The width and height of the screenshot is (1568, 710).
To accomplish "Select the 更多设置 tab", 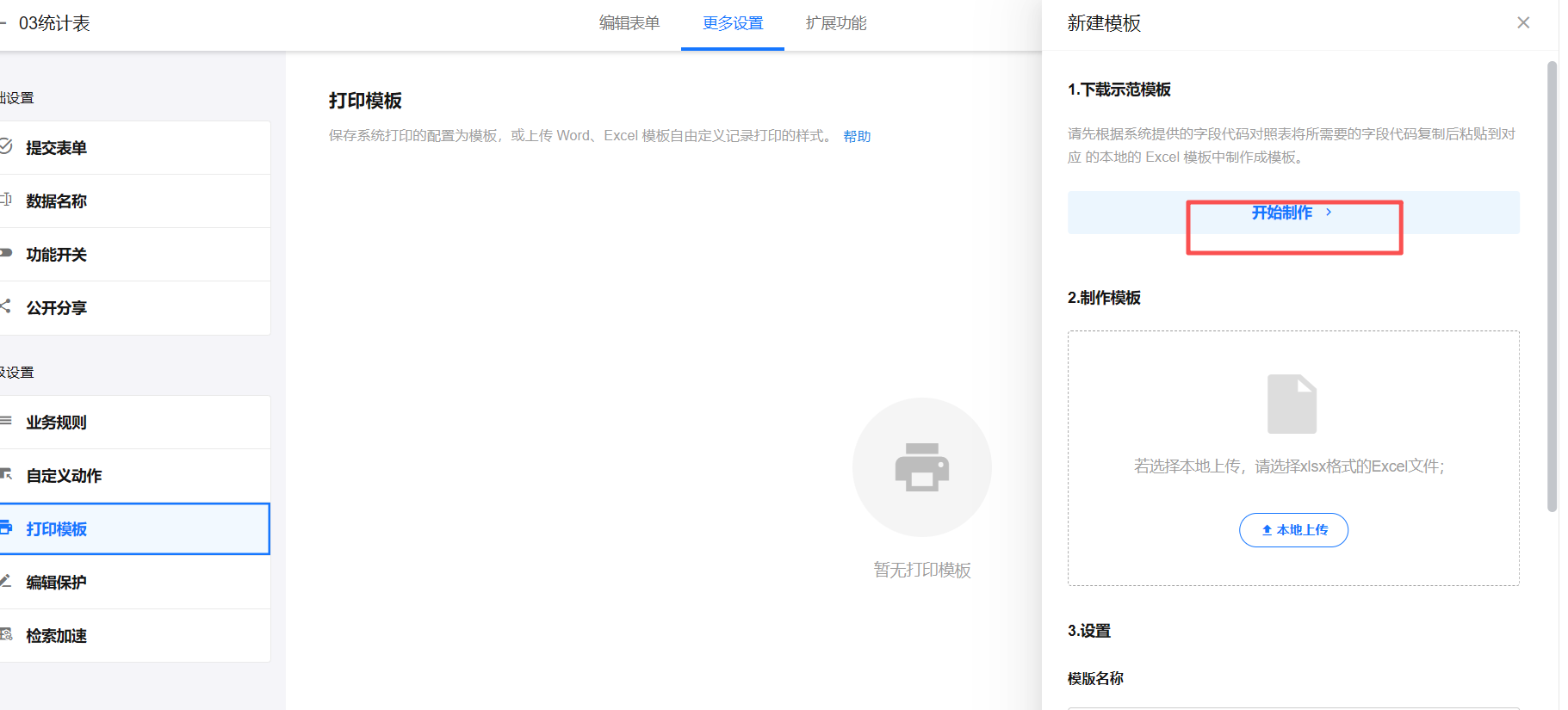I will (733, 23).
